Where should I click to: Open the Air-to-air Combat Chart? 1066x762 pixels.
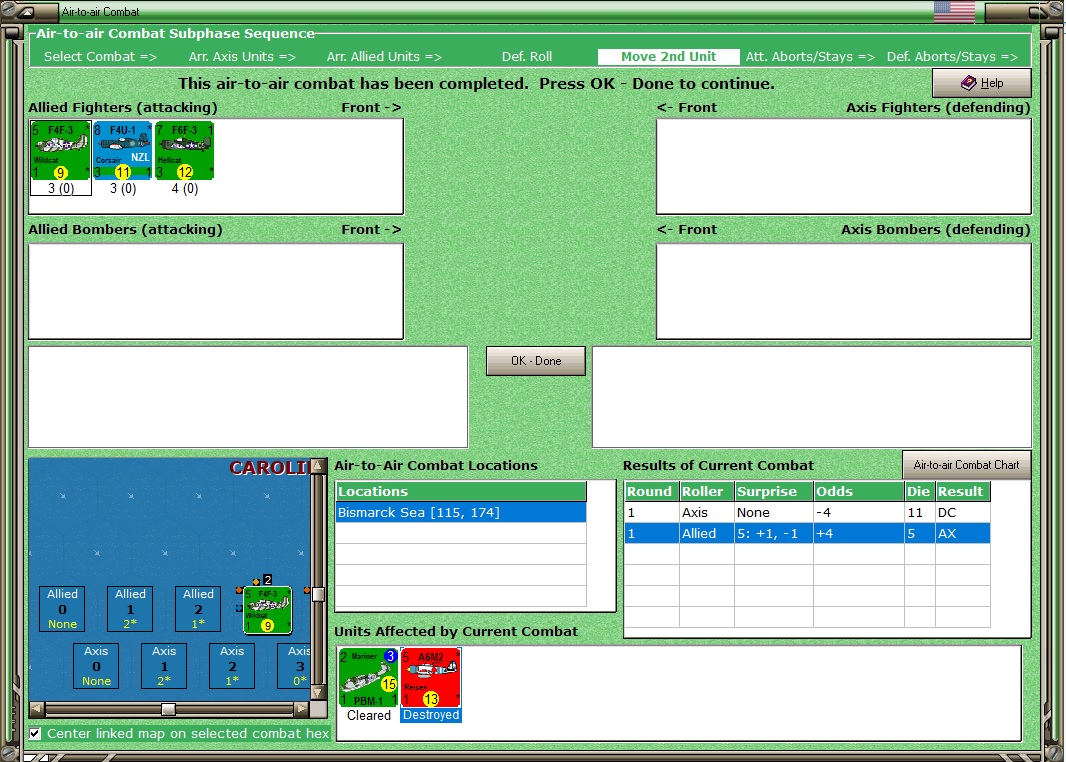[966, 465]
